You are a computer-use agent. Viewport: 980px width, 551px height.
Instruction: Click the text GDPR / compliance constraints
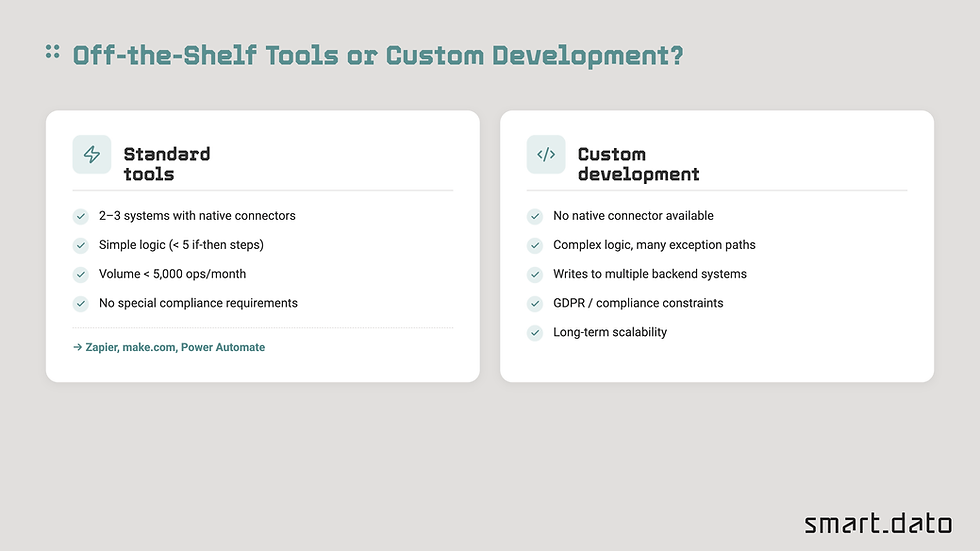[638, 303]
